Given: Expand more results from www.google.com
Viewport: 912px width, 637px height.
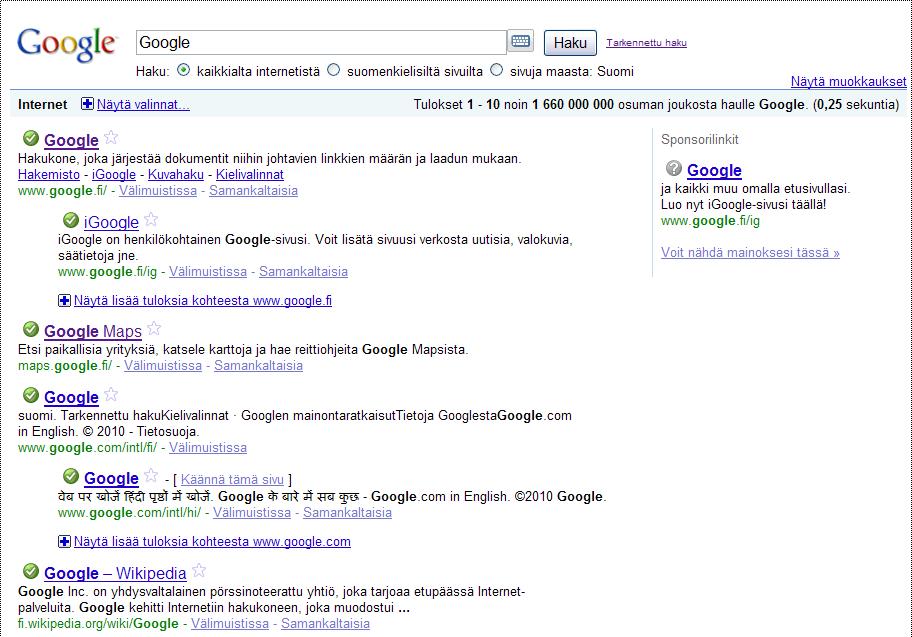Looking at the screenshot, I should (x=205, y=542).
